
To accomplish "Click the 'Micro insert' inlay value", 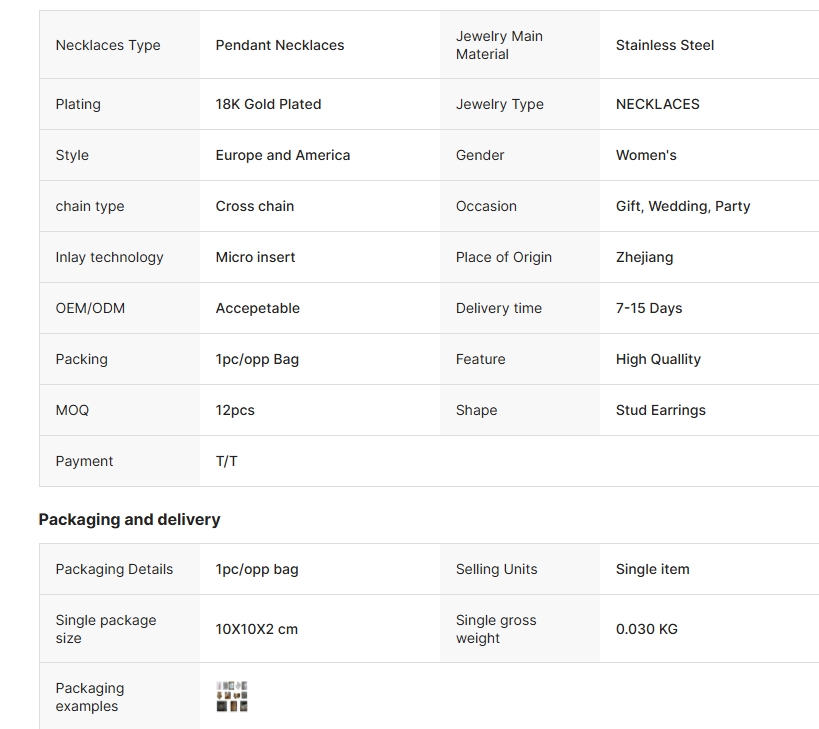I will pyautogui.click(x=255, y=257).
